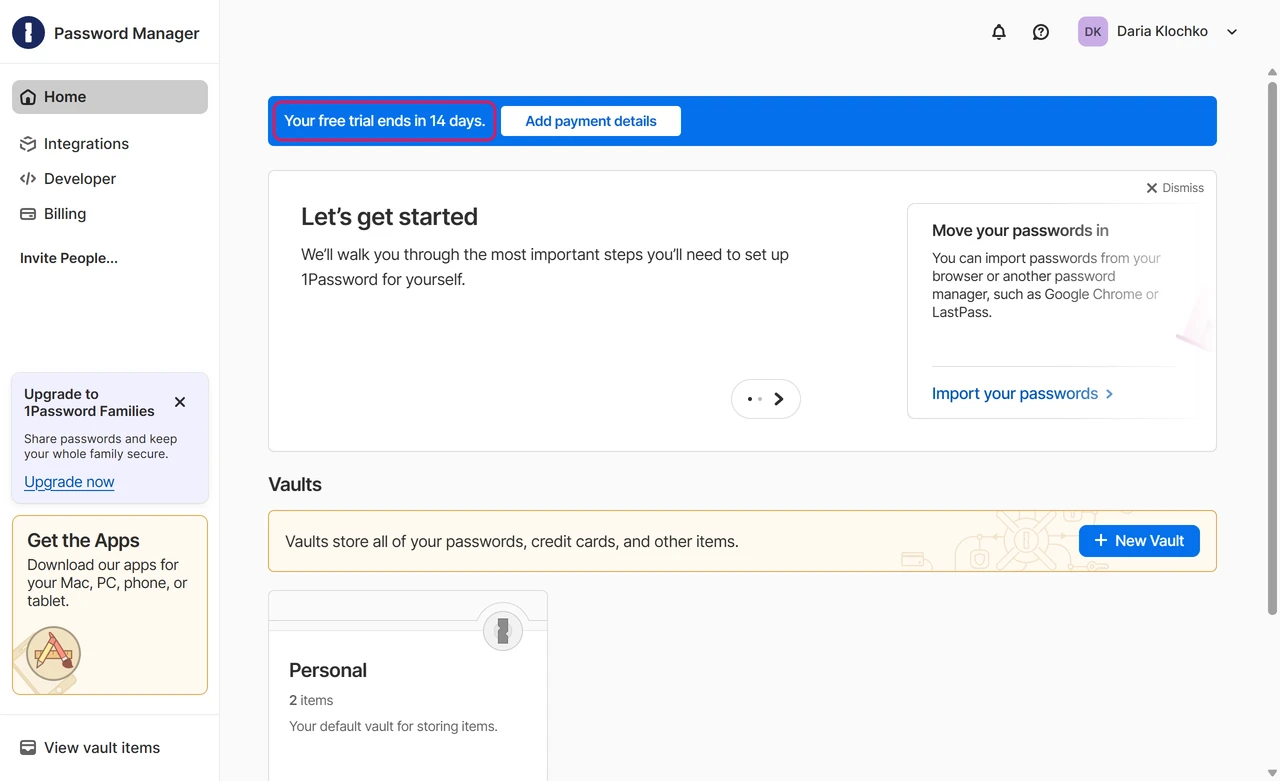Screen dimensions: 1280x781
Task: Expand the Daria Klochko account menu arrow
Action: 1232,32
